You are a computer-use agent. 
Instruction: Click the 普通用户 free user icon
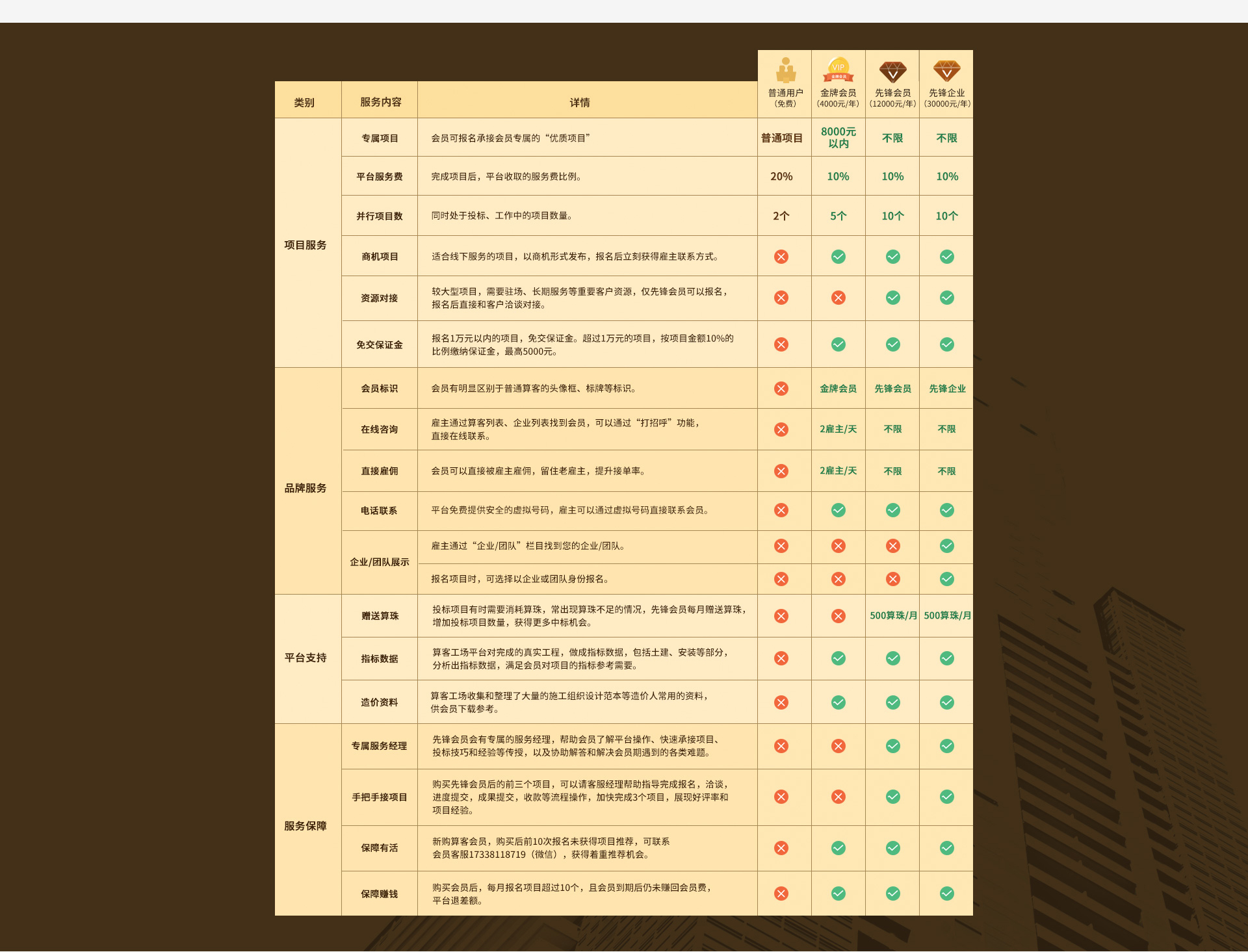point(785,70)
